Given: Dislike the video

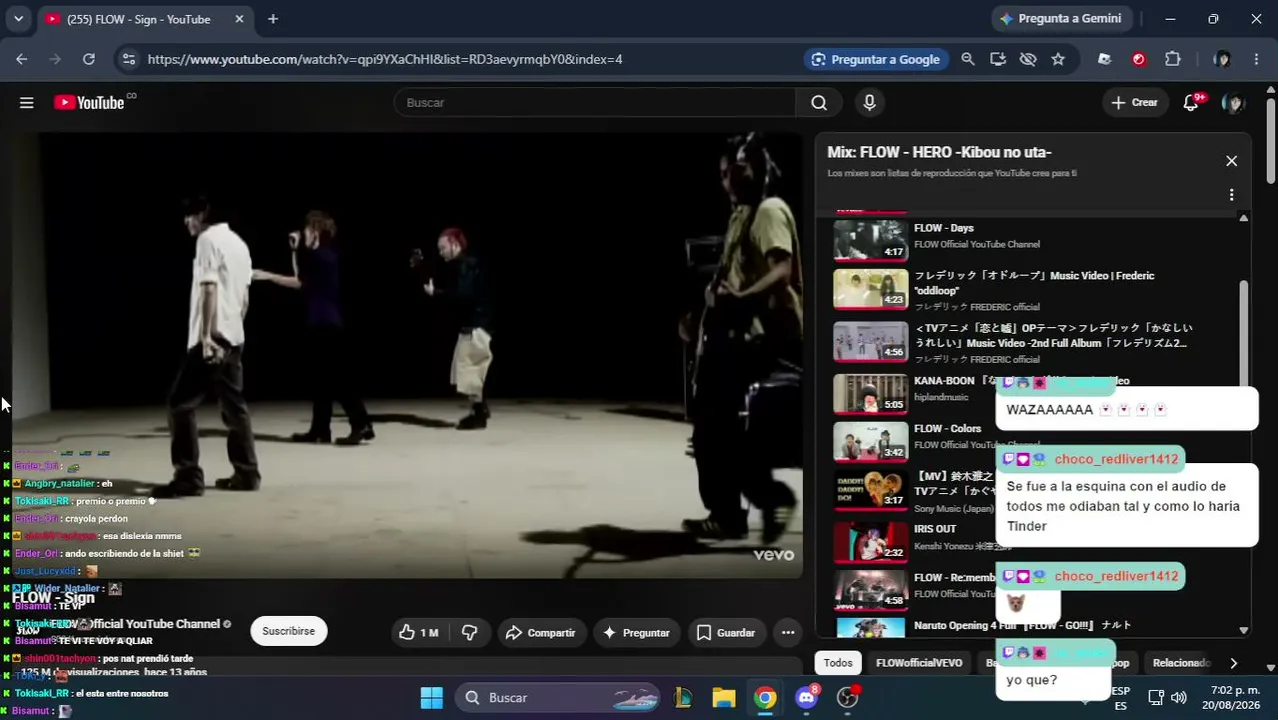Looking at the screenshot, I should [x=469, y=632].
